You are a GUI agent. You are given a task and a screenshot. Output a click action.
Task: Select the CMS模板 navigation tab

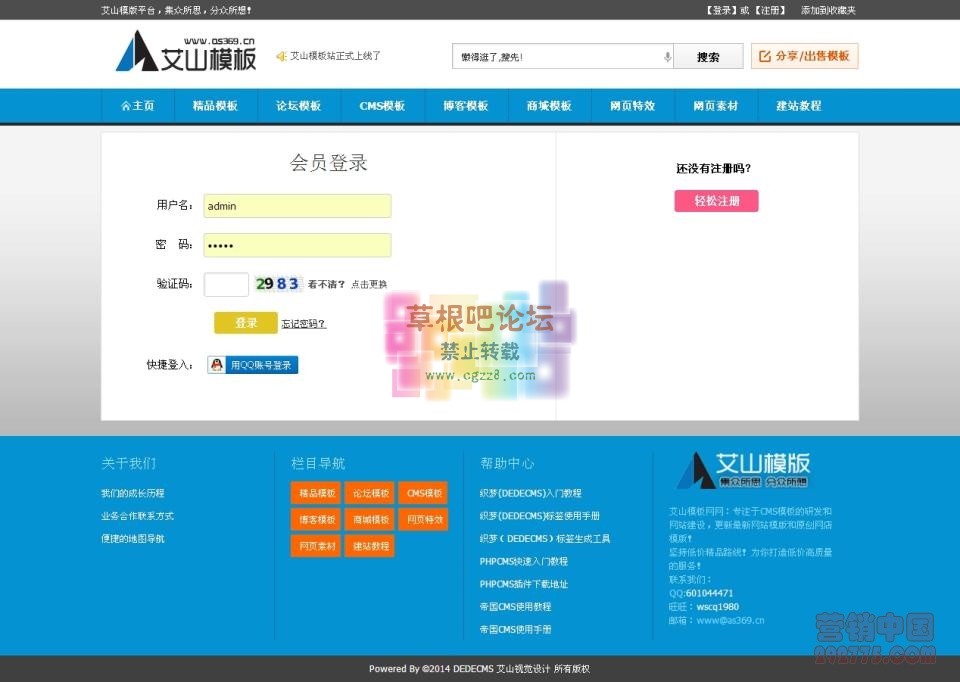click(383, 105)
